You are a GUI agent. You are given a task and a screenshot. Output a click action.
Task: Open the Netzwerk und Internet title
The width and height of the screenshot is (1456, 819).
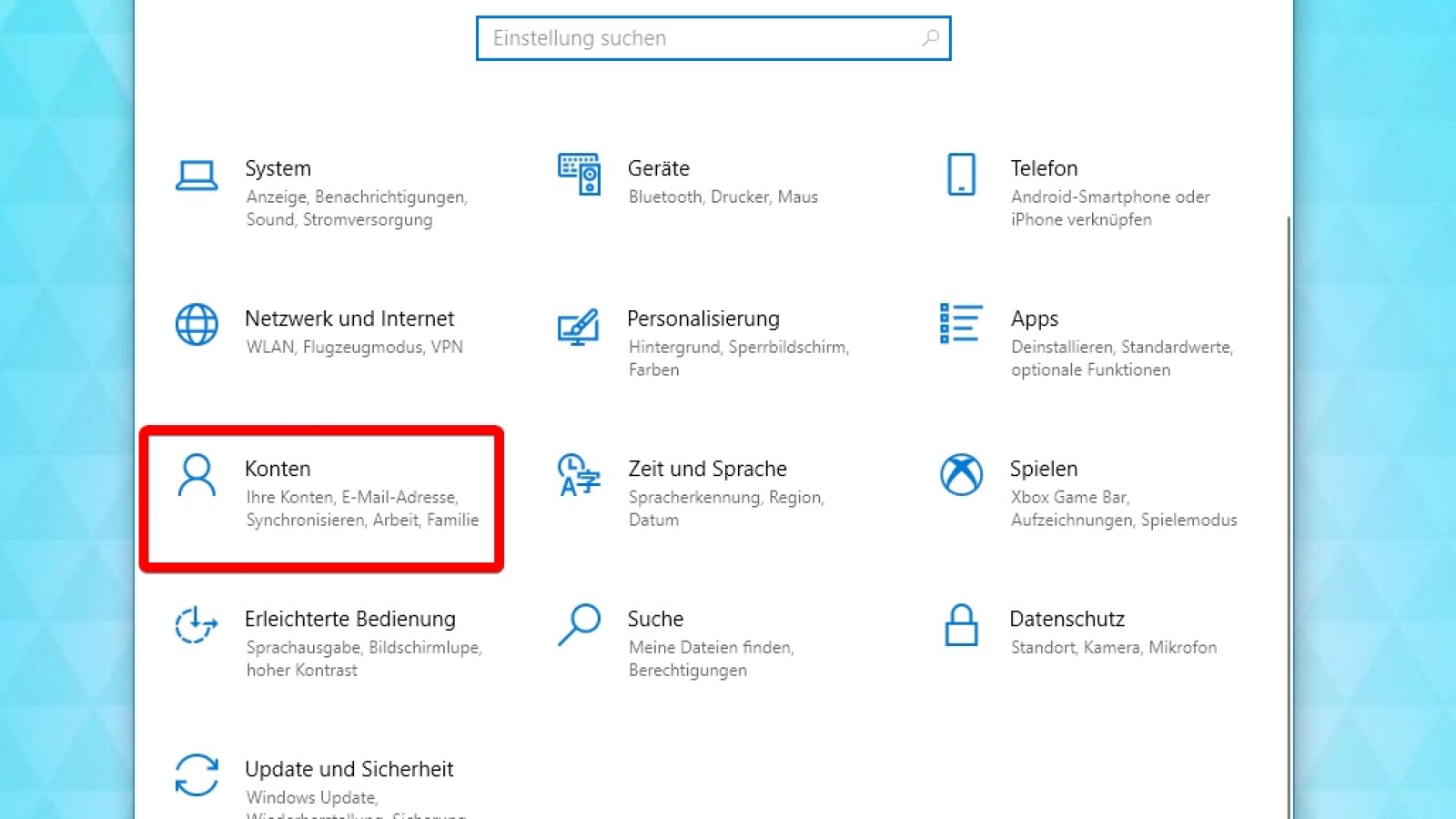(349, 318)
